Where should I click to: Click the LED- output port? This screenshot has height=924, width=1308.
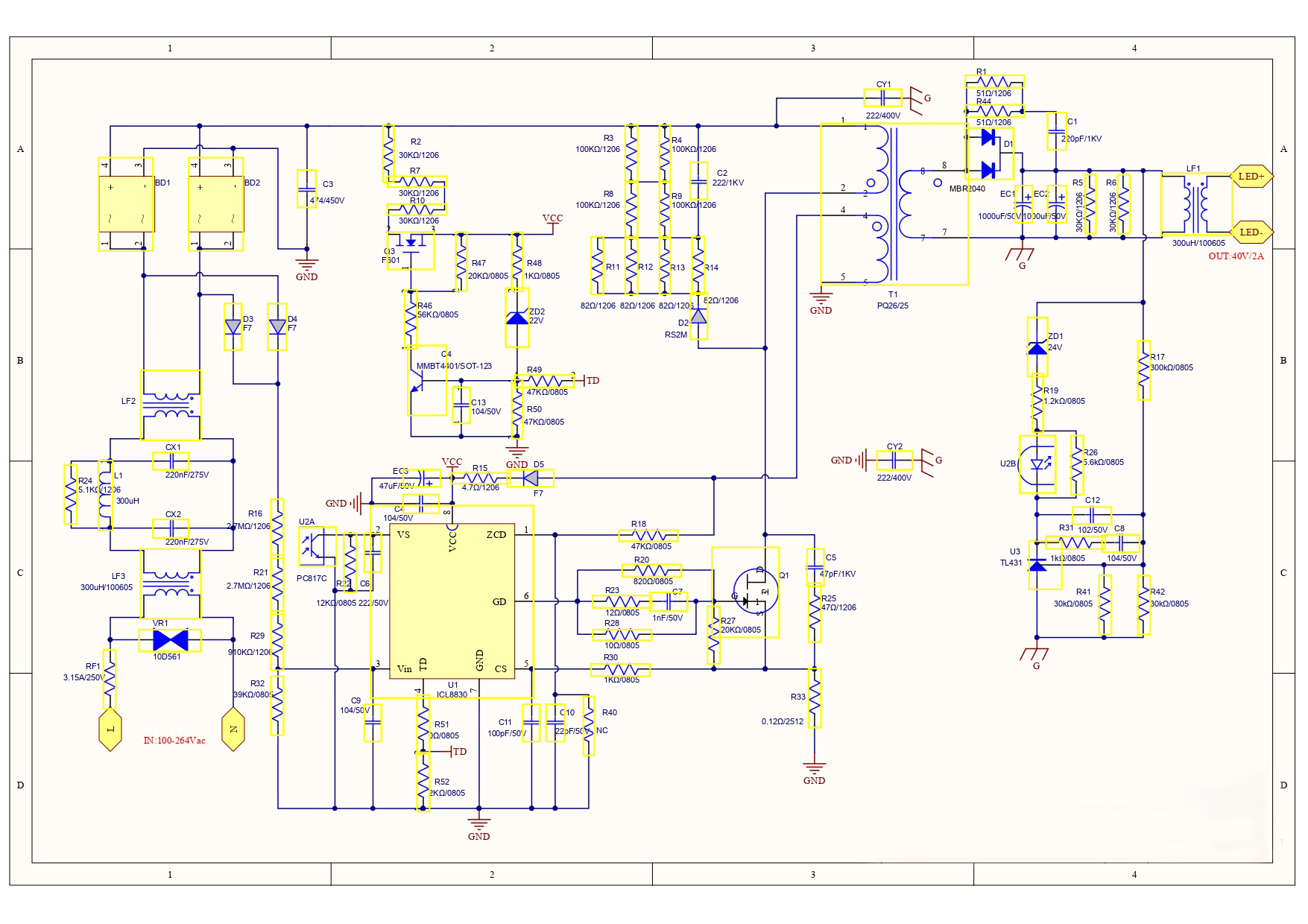point(1251,232)
